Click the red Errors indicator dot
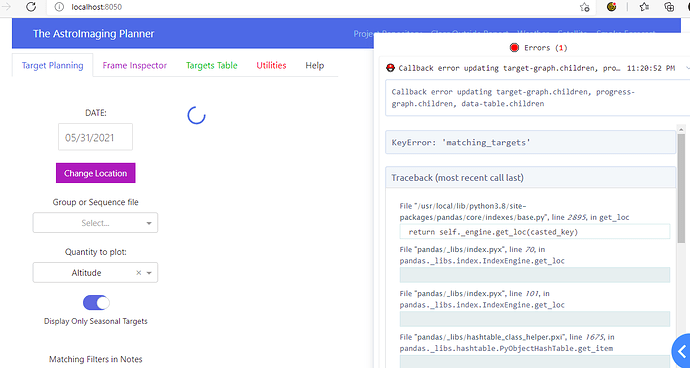This screenshot has width=690, height=368. pyautogui.click(x=514, y=48)
